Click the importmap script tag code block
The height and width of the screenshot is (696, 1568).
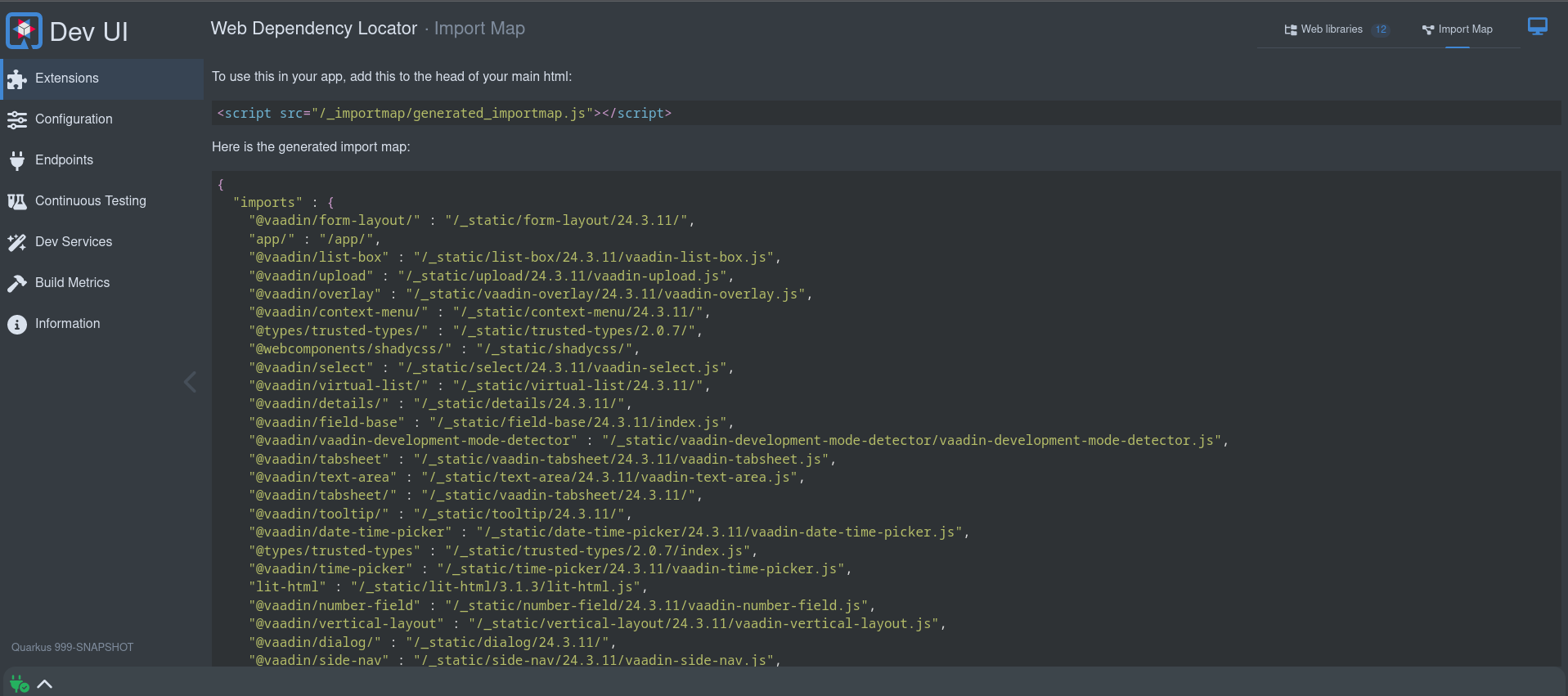[887, 113]
